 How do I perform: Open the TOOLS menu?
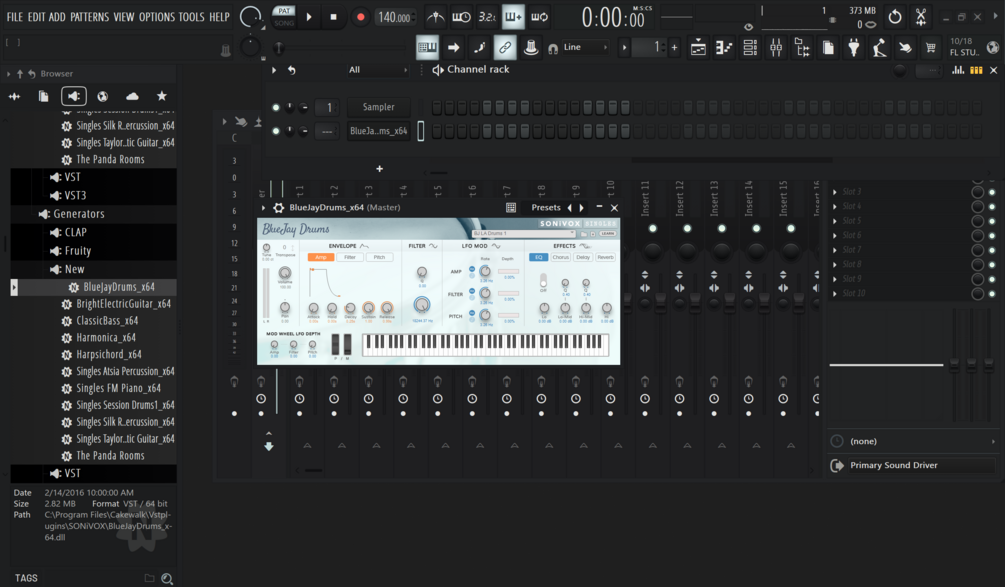click(191, 17)
